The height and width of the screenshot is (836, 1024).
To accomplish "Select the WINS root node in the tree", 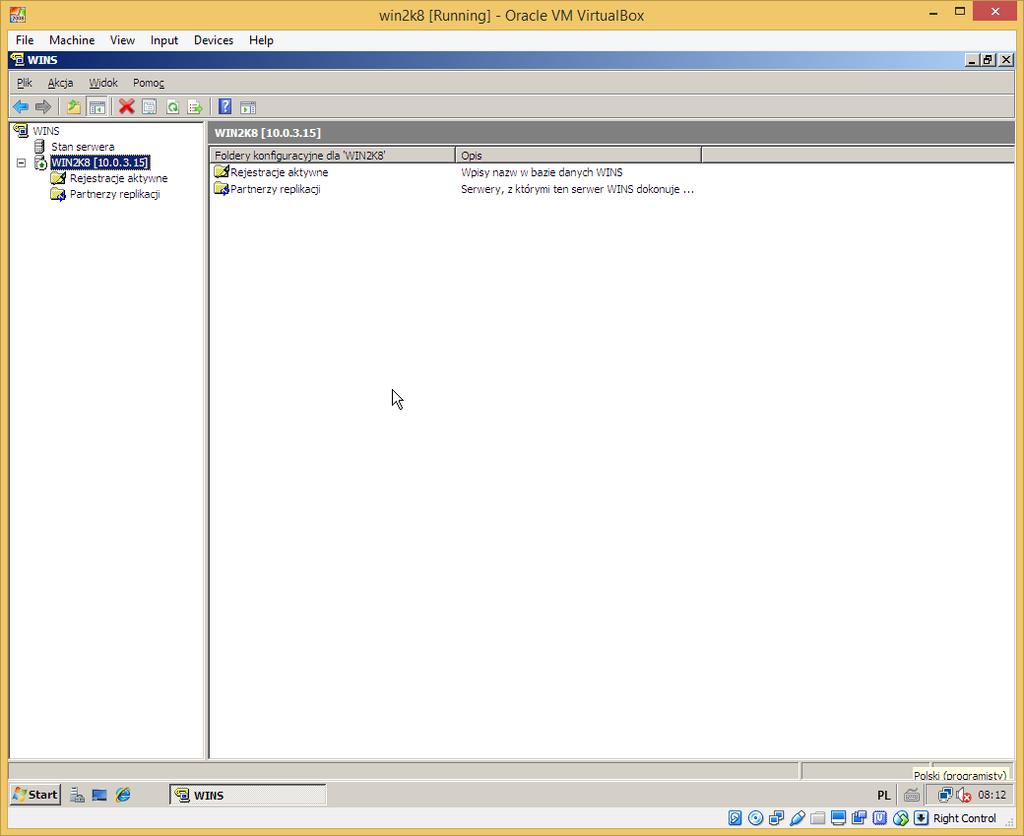I will [x=46, y=131].
